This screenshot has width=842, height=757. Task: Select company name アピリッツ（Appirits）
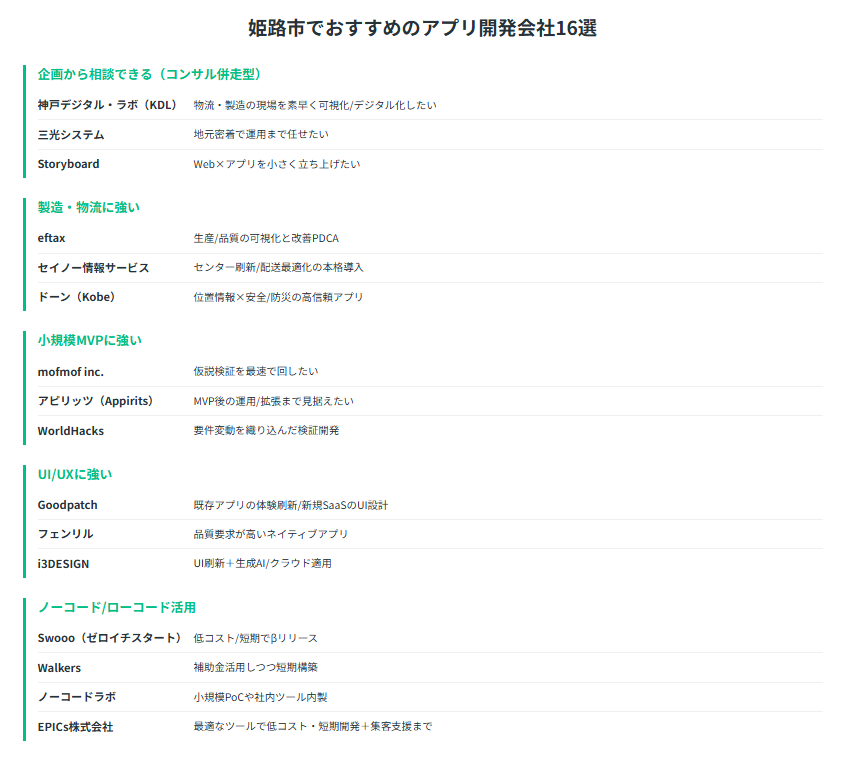(x=96, y=401)
